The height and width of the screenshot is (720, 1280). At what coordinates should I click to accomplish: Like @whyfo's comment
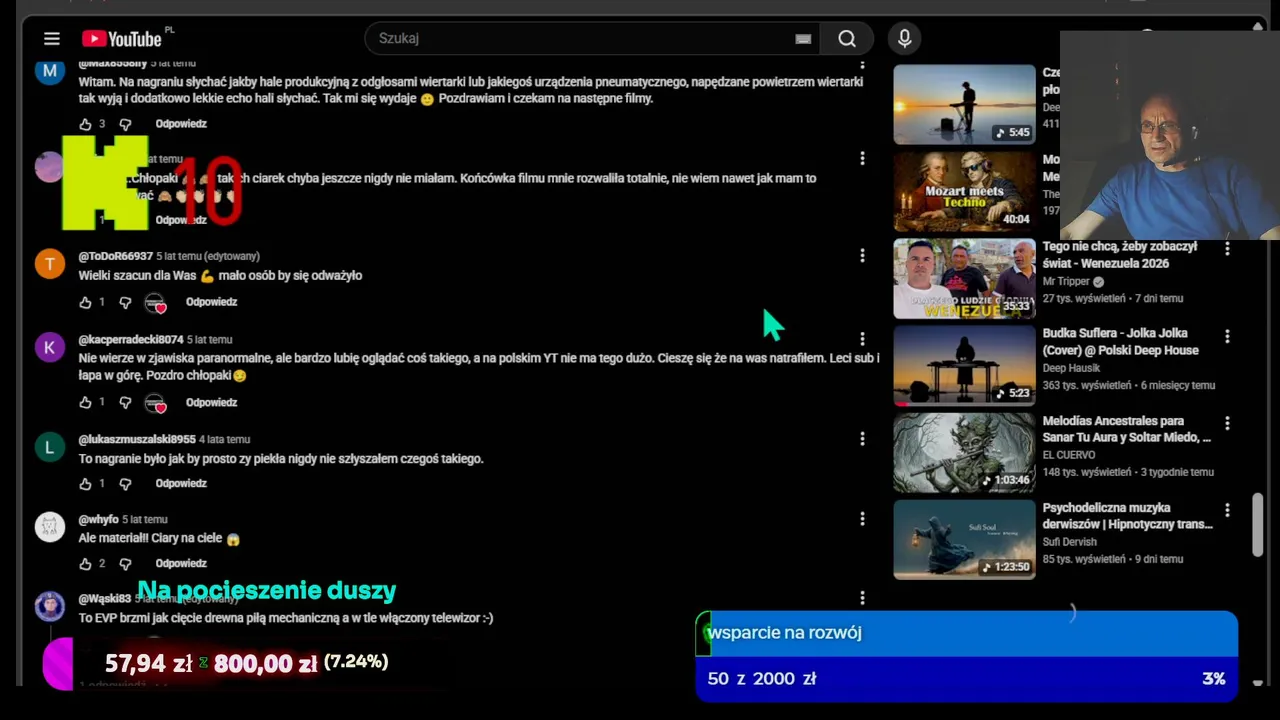click(85, 564)
